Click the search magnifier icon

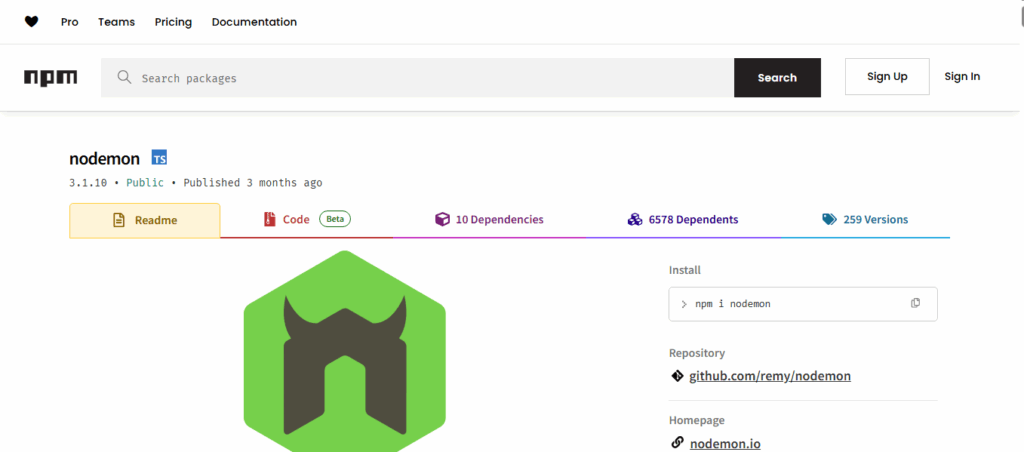click(x=124, y=78)
